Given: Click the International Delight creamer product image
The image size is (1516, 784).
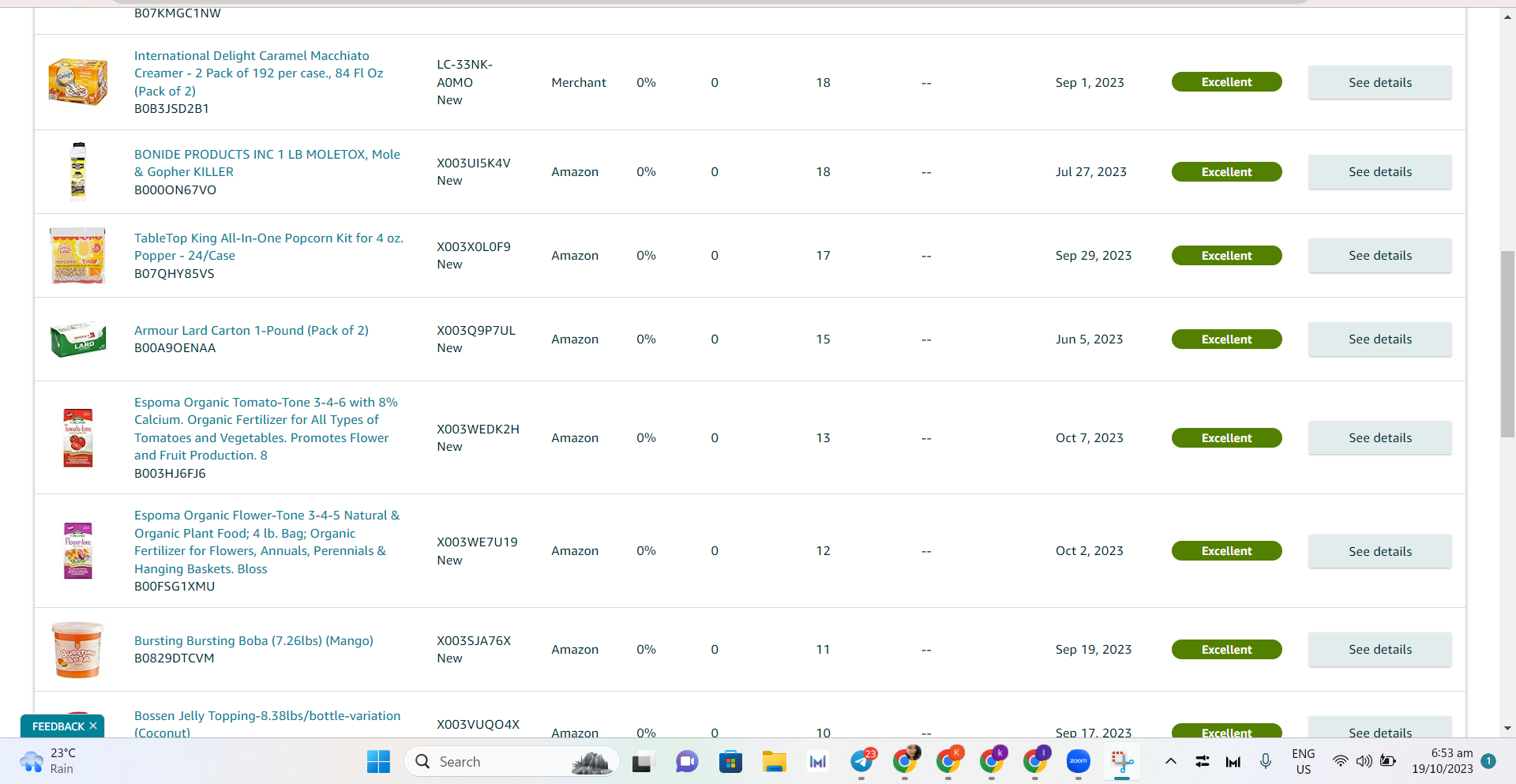Looking at the screenshot, I should pos(78,82).
